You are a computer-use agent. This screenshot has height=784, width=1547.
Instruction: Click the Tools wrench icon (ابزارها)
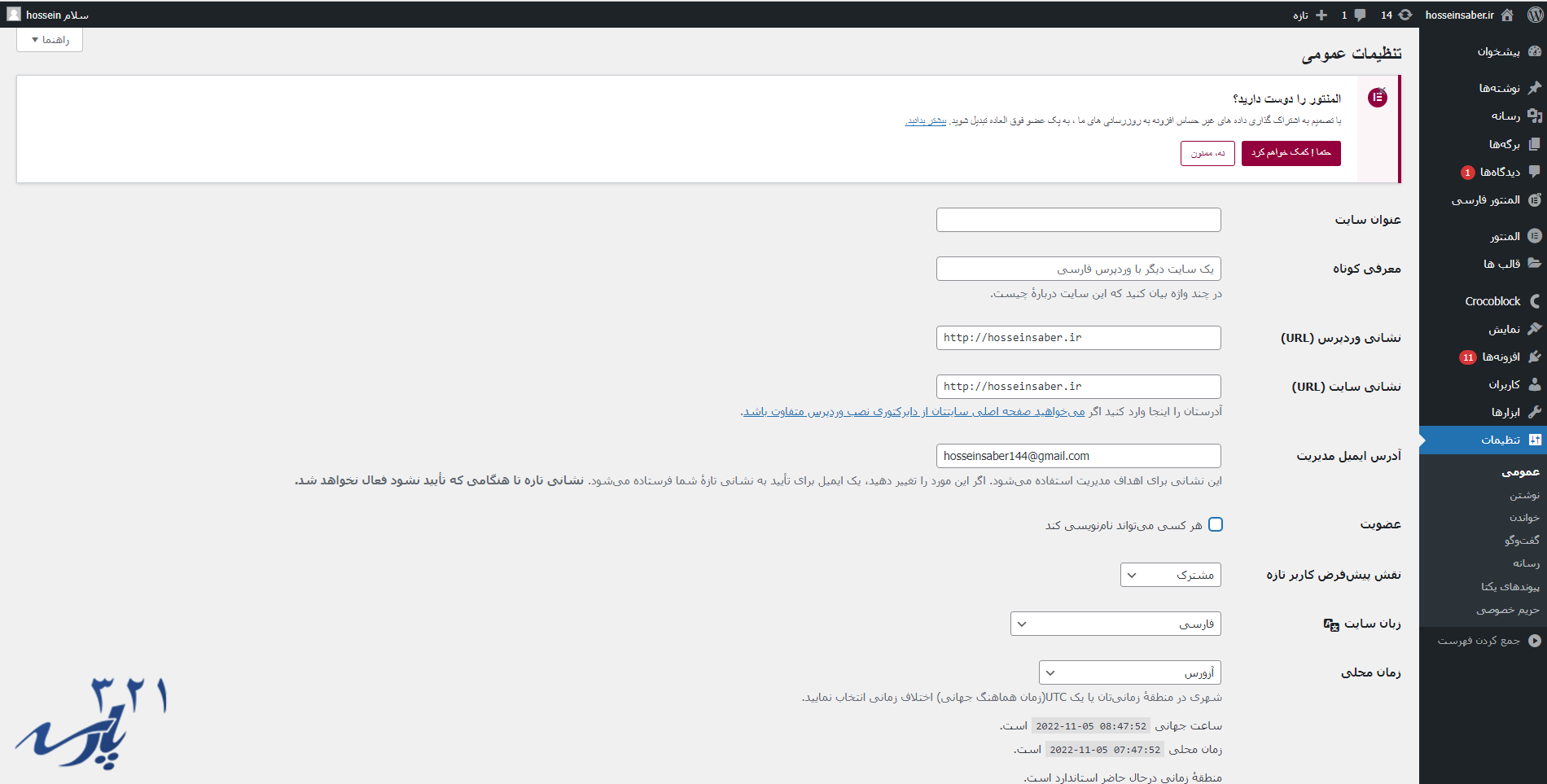(1535, 412)
